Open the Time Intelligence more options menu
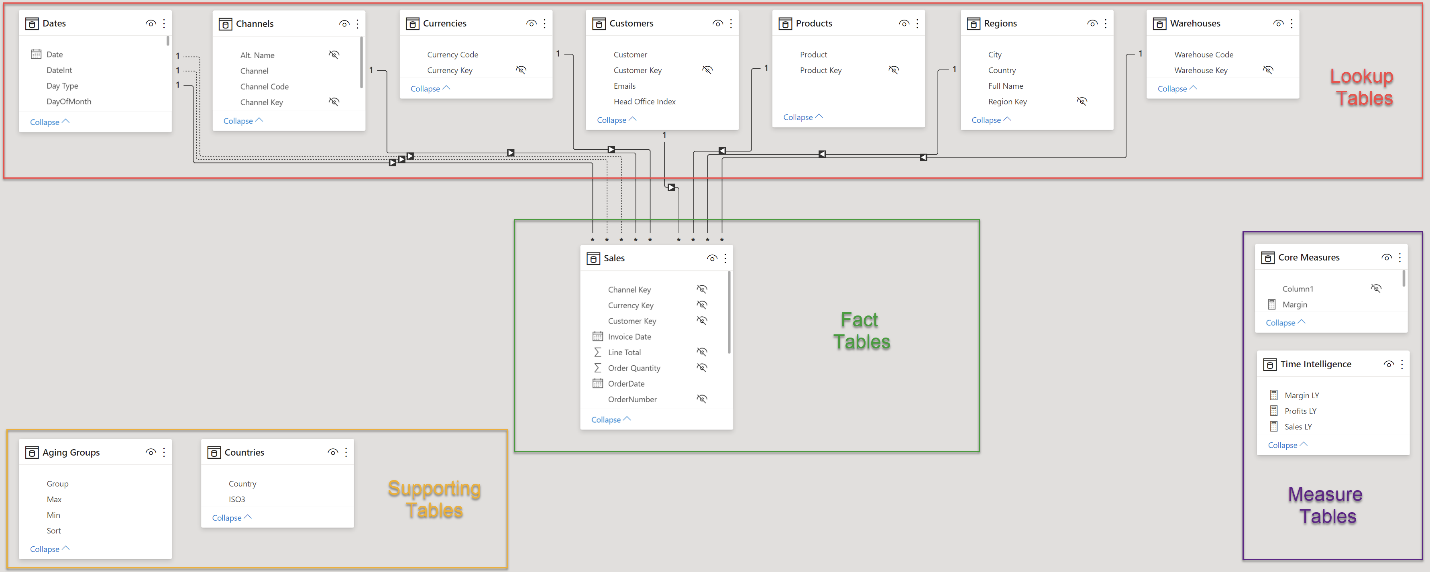The height and width of the screenshot is (572, 1430). 1402,364
